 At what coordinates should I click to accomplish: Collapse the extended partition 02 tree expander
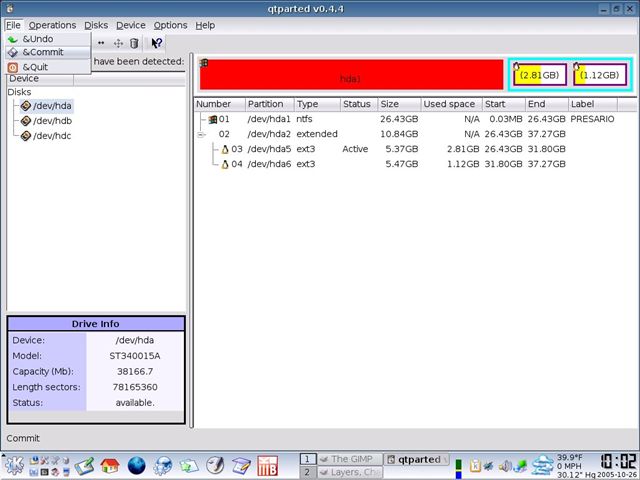point(200,134)
